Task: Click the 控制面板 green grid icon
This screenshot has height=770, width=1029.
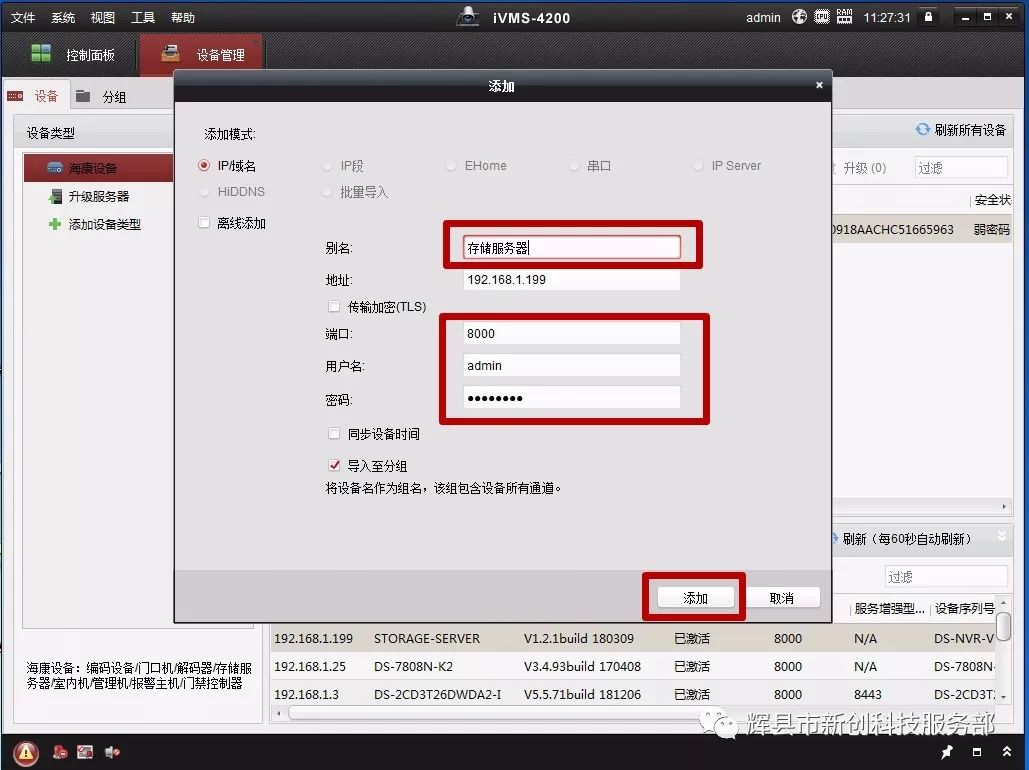Action: (x=41, y=53)
